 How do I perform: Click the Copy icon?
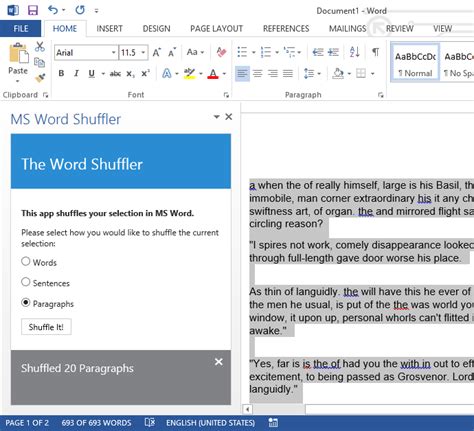(x=40, y=62)
